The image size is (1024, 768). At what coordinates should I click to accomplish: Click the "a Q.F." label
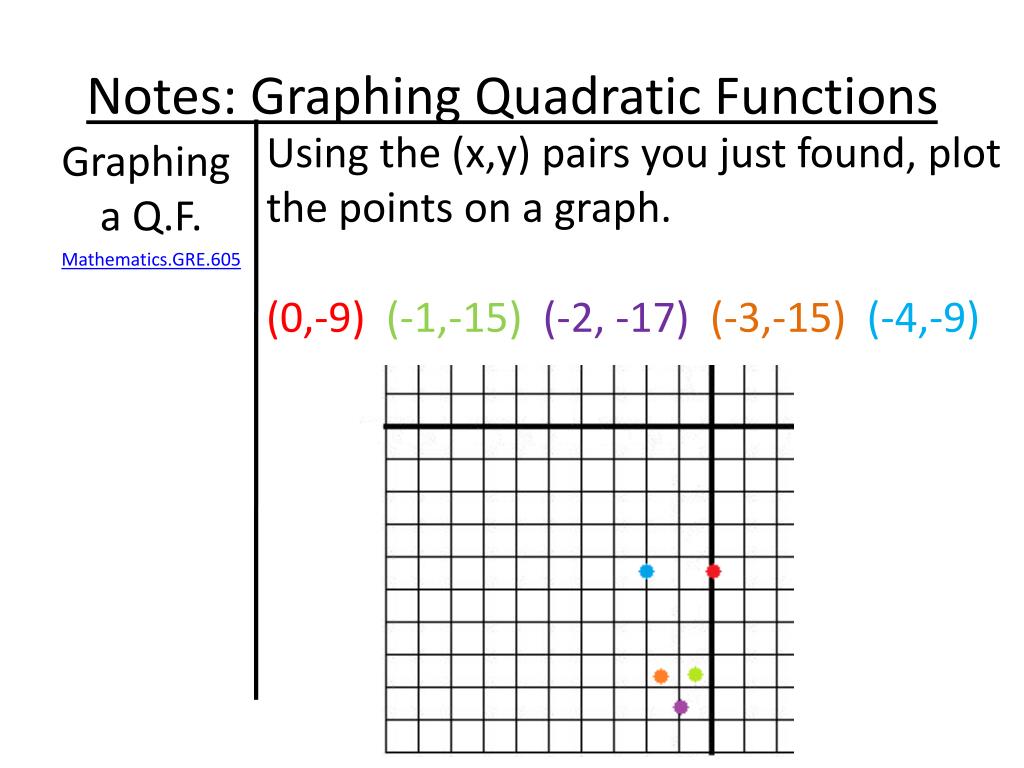[145, 213]
